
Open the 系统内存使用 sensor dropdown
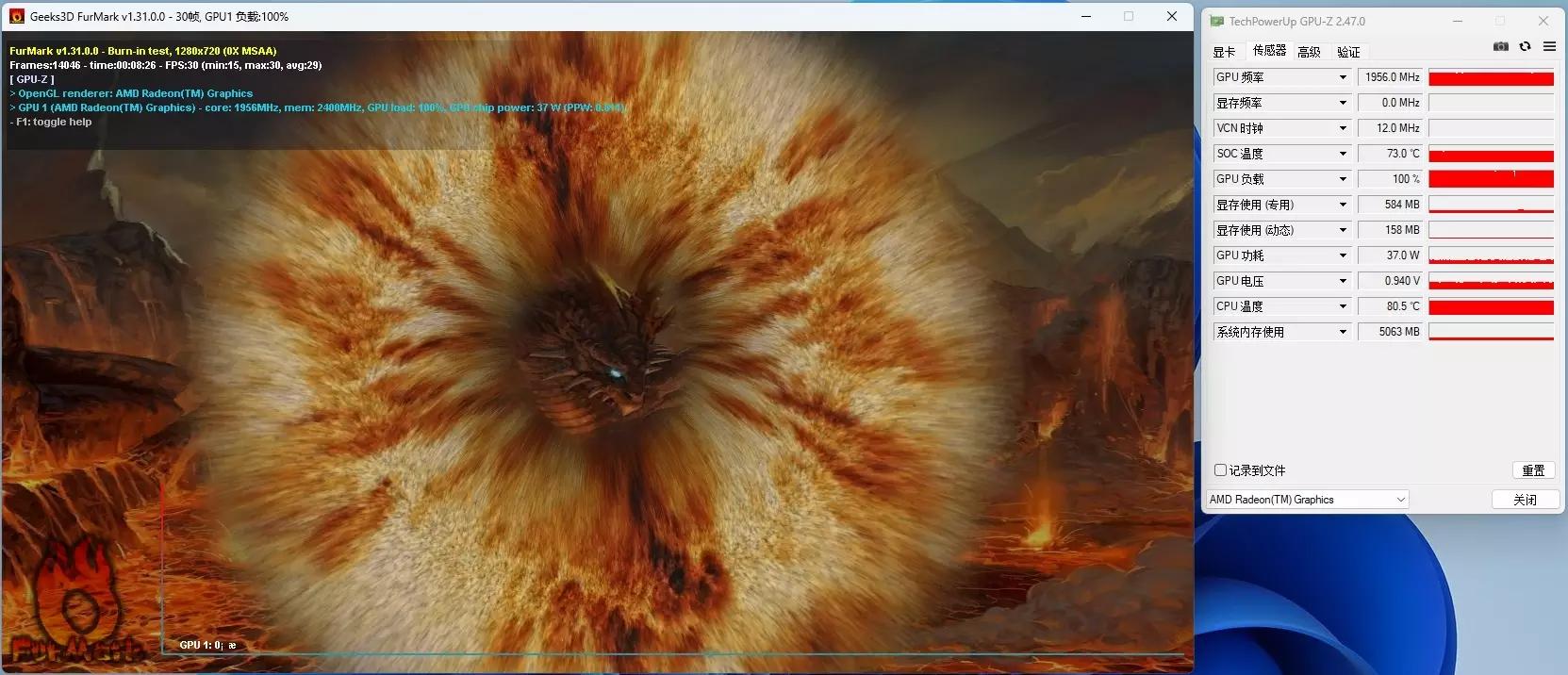(x=1343, y=332)
